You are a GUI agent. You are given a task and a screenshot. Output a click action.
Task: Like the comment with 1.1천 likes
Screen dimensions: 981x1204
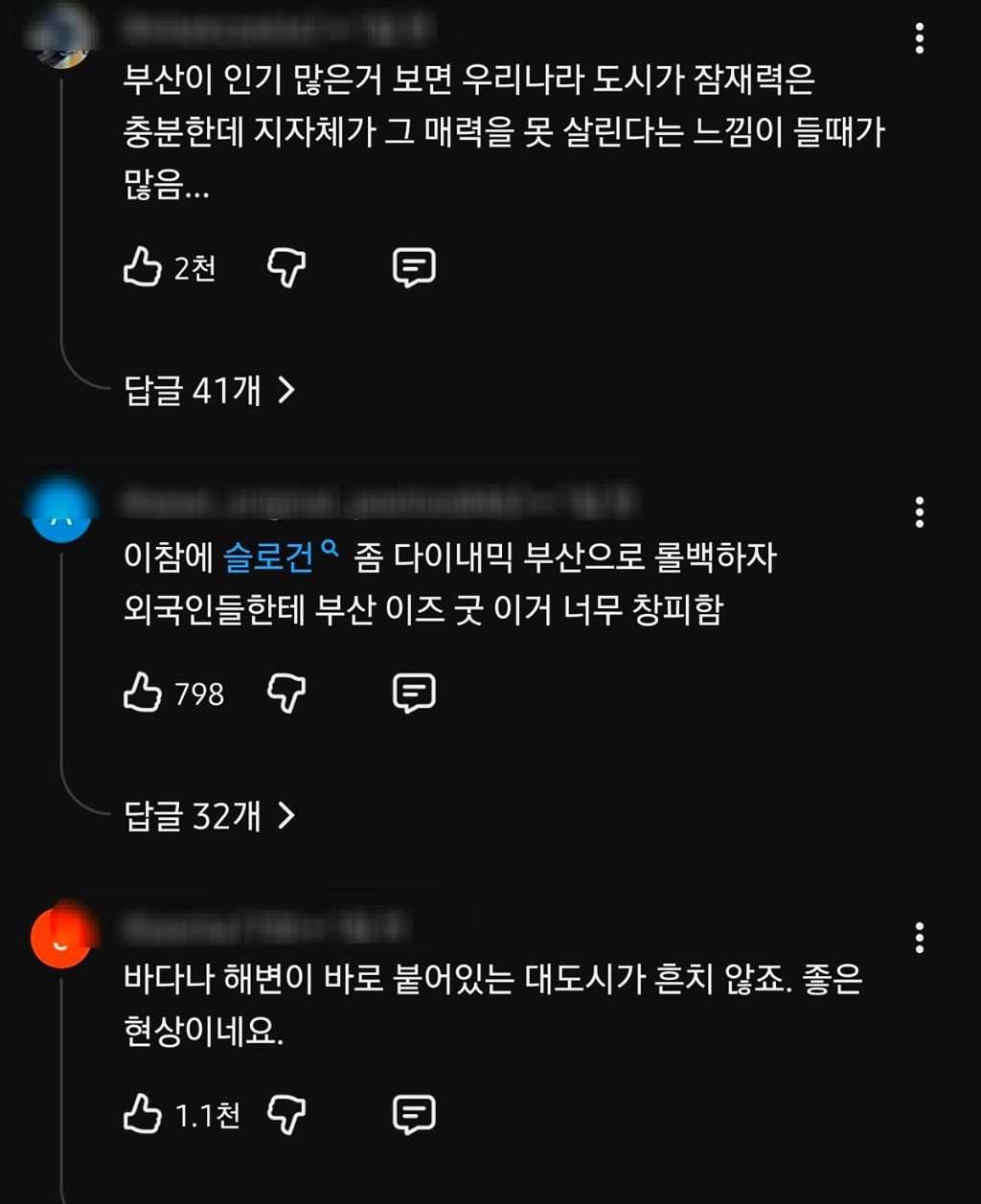(x=143, y=1115)
